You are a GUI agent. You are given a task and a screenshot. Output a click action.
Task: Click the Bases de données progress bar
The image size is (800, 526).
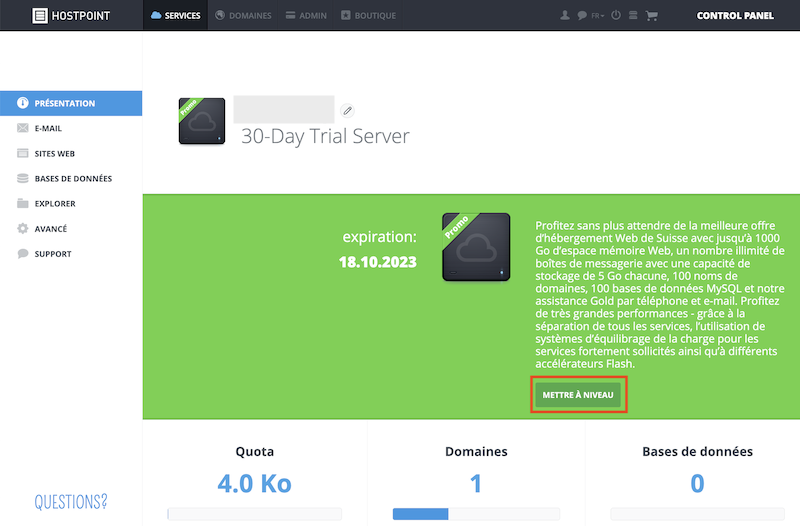tap(697, 514)
